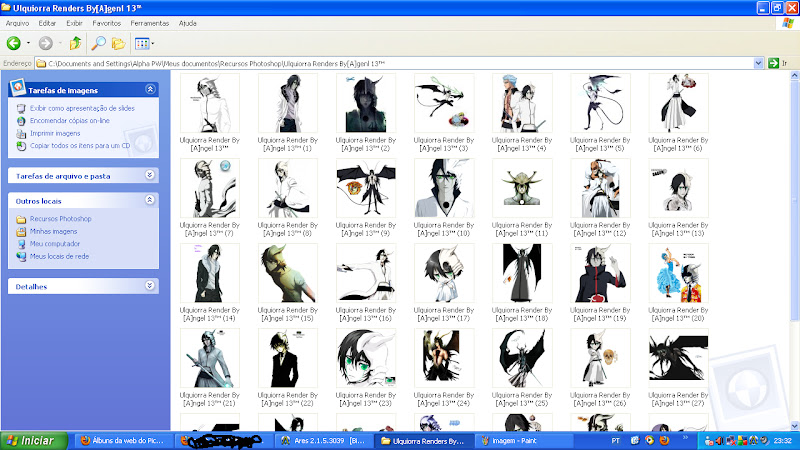The width and height of the screenshot is (800, 450).
Task: Select thumbnail Ulquiorra Render (2)
Action: [366, 103]
